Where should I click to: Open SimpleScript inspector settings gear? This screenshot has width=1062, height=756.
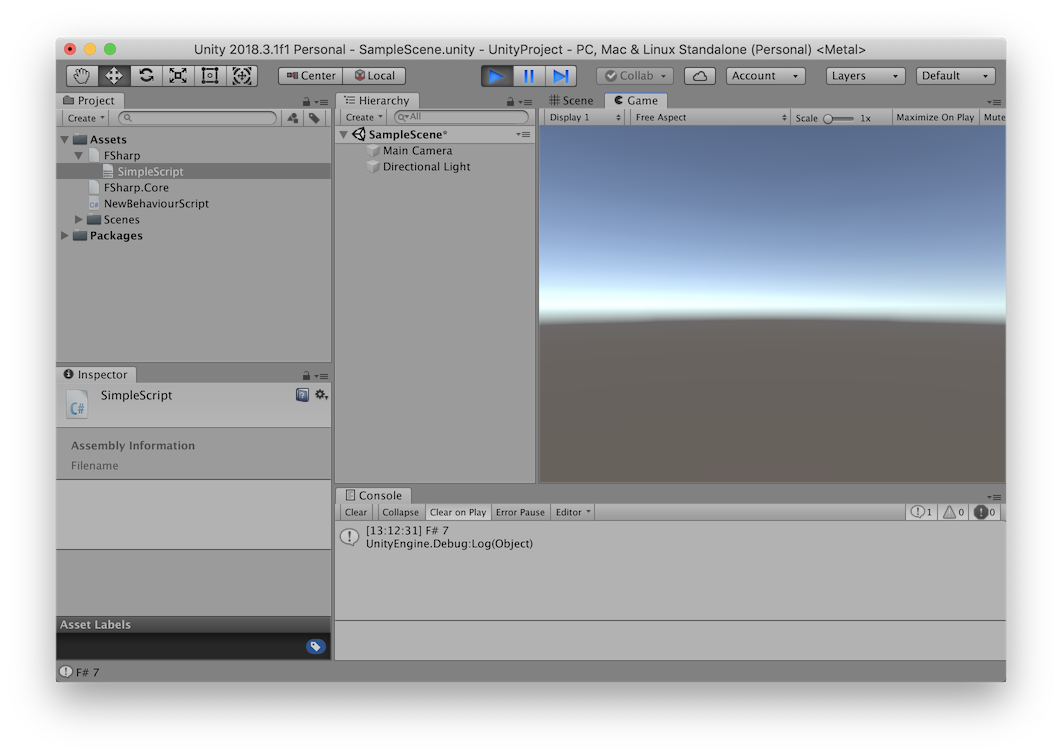click(321, 395)
